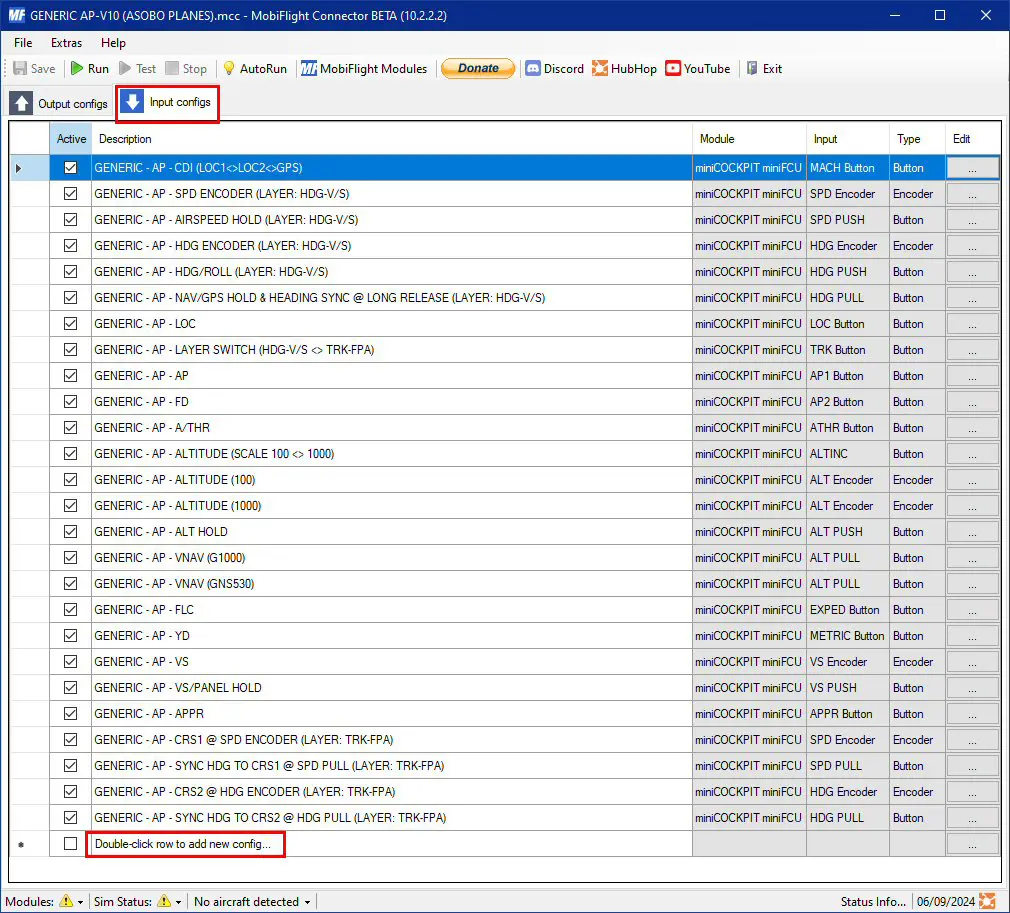
Task: Click Status Info... in status bar
Action: 873,901
